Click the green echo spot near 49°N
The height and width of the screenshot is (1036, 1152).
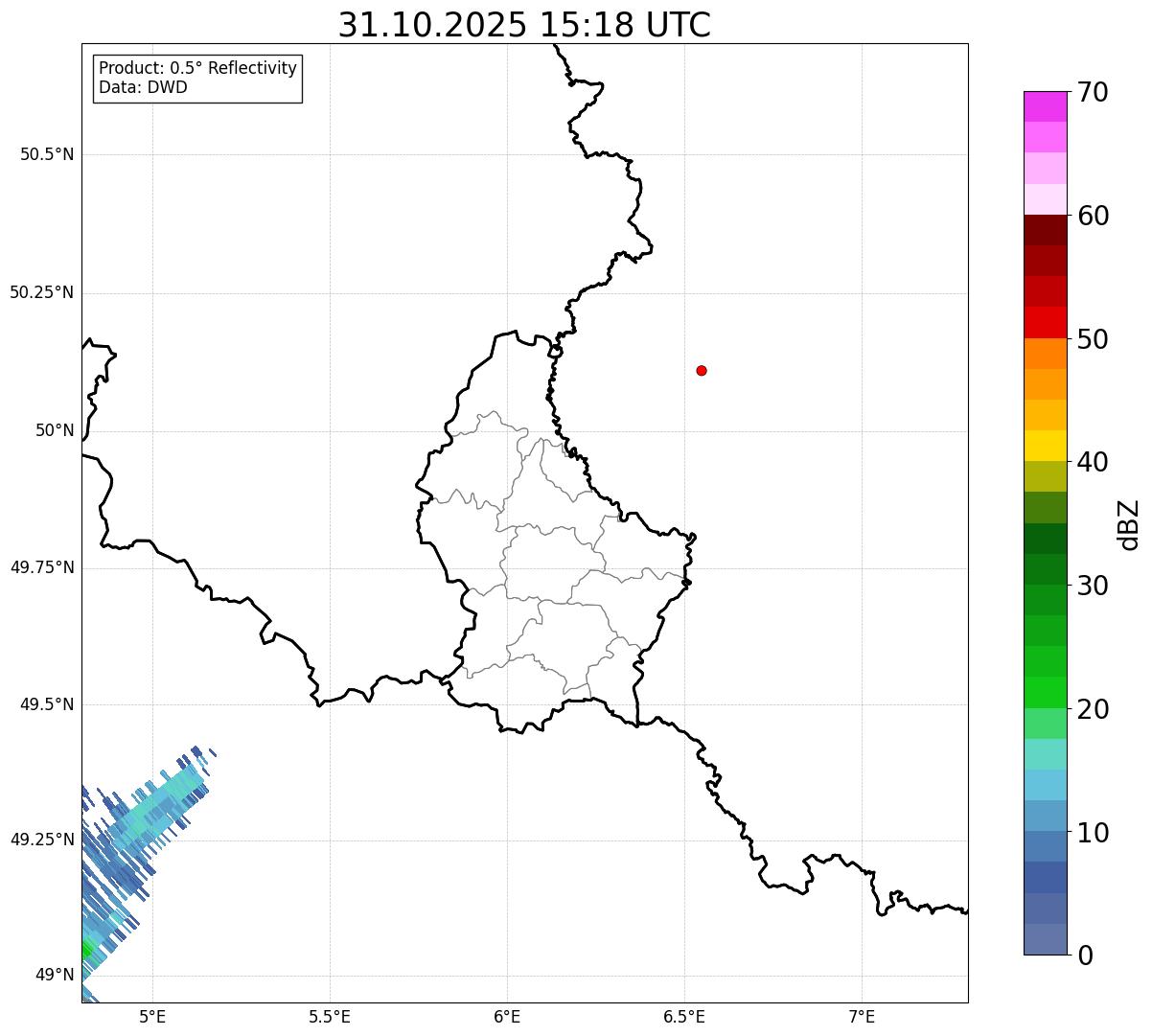point(87,949)
